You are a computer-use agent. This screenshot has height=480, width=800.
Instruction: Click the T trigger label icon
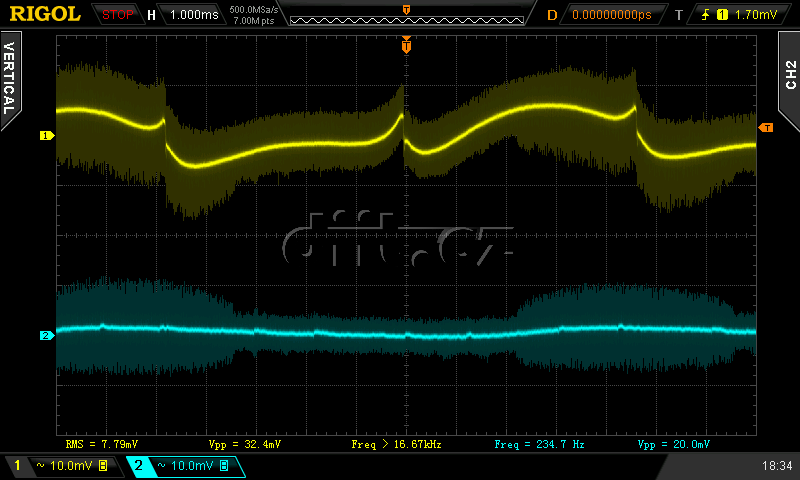[679, 15]
